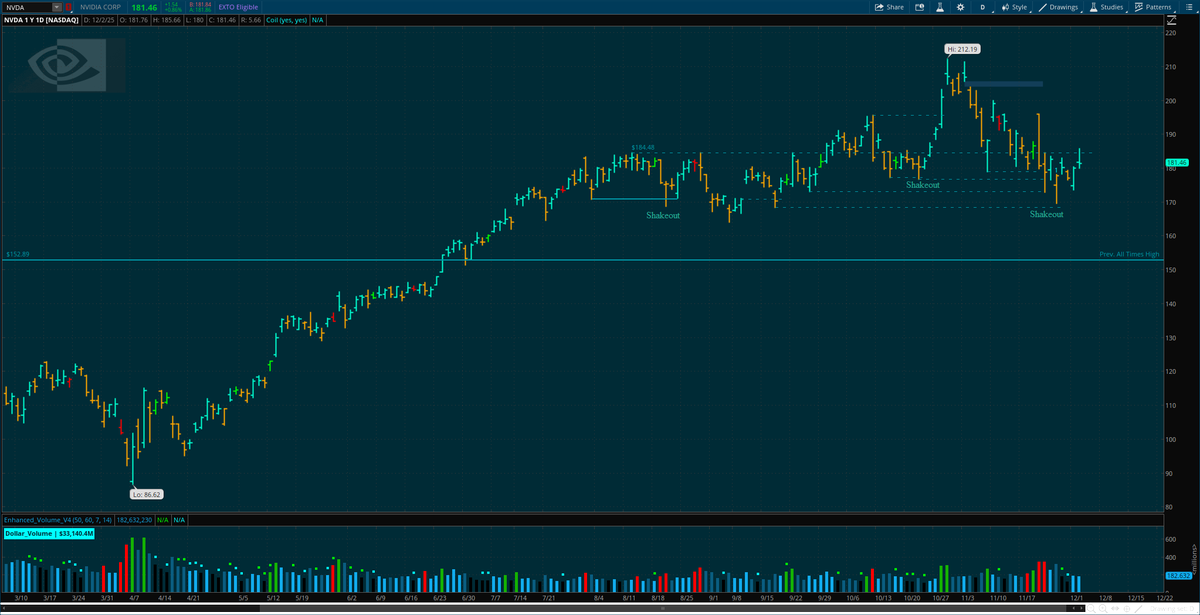Click the EXTO Eligible link

point(237,7)
